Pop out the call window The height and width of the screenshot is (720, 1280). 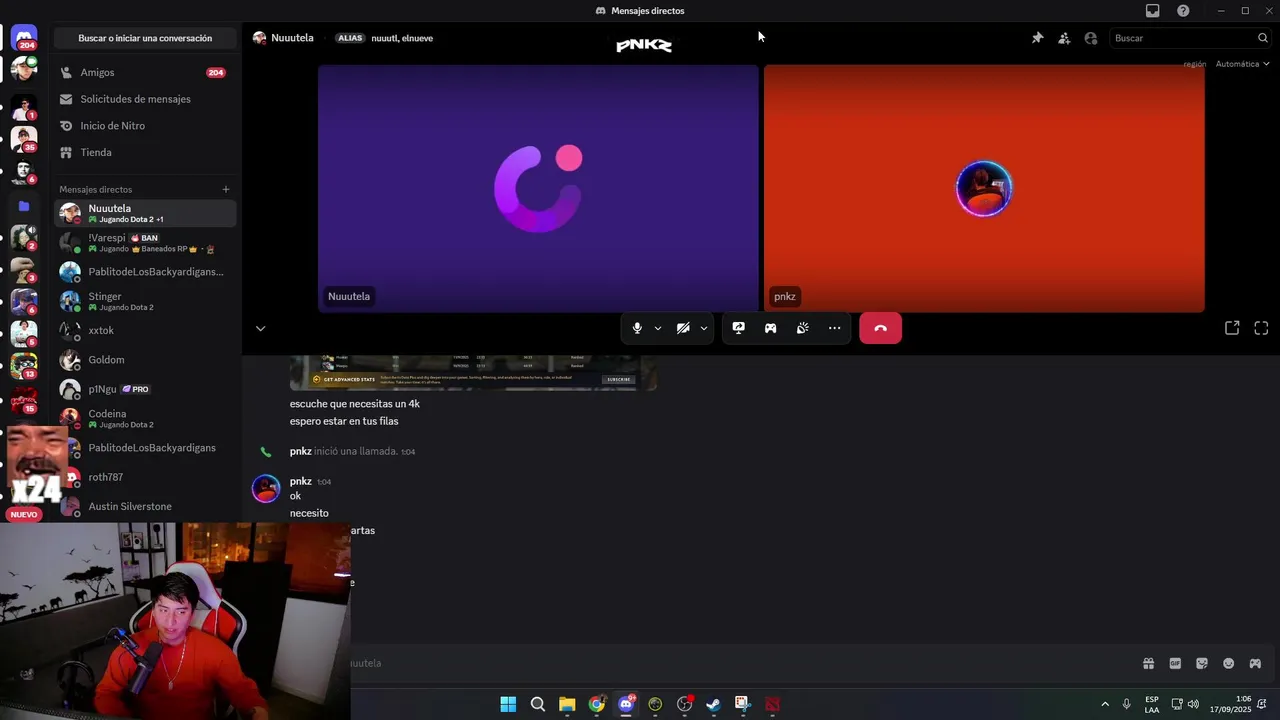pyautogui.click(x=1232, y=328)
